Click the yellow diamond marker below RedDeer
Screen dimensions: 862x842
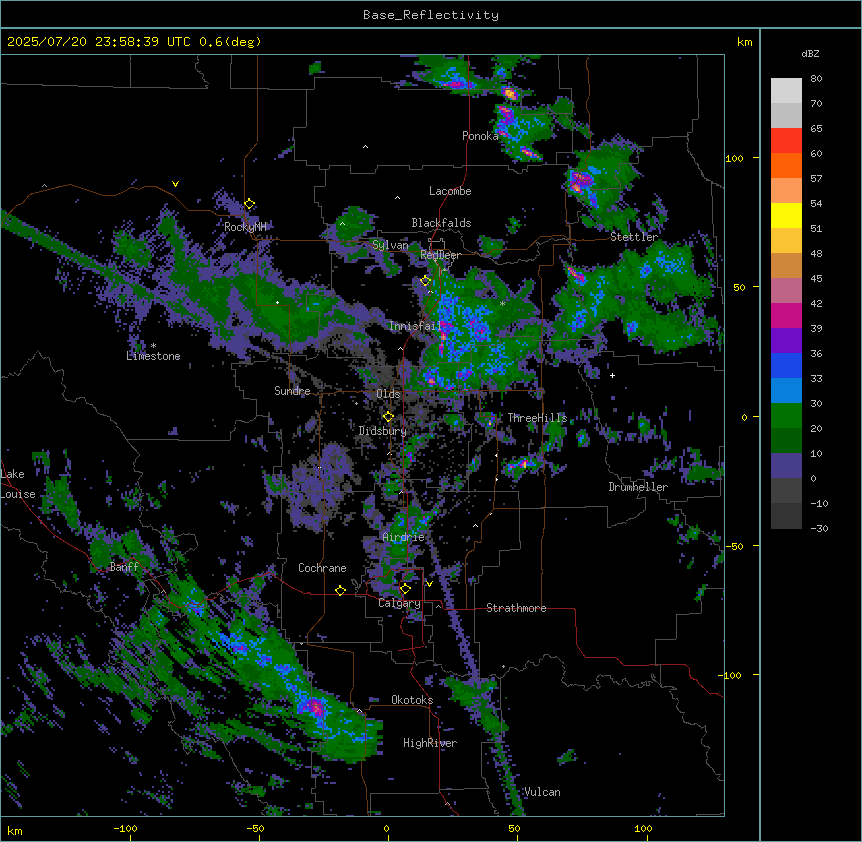tap(425, 281)
